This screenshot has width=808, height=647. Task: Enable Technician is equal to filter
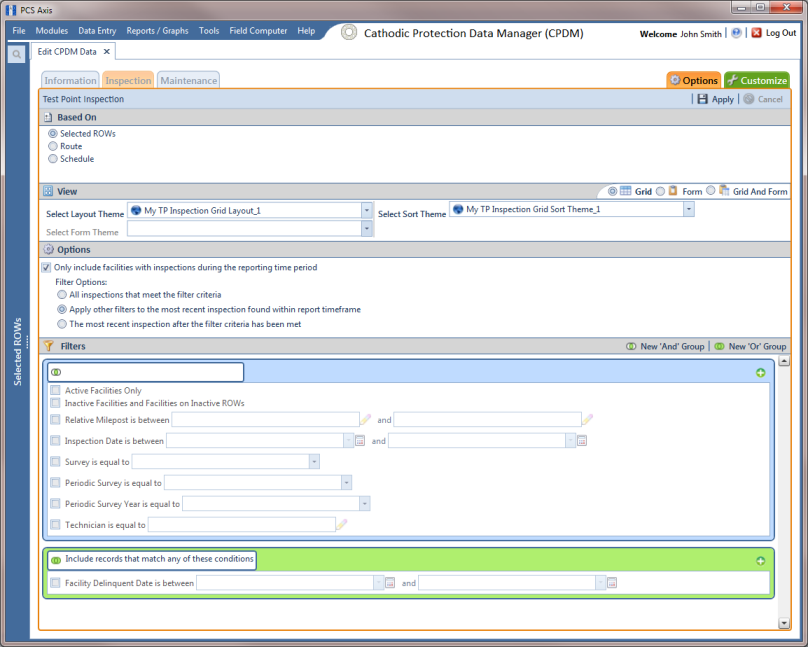point(55,524)
